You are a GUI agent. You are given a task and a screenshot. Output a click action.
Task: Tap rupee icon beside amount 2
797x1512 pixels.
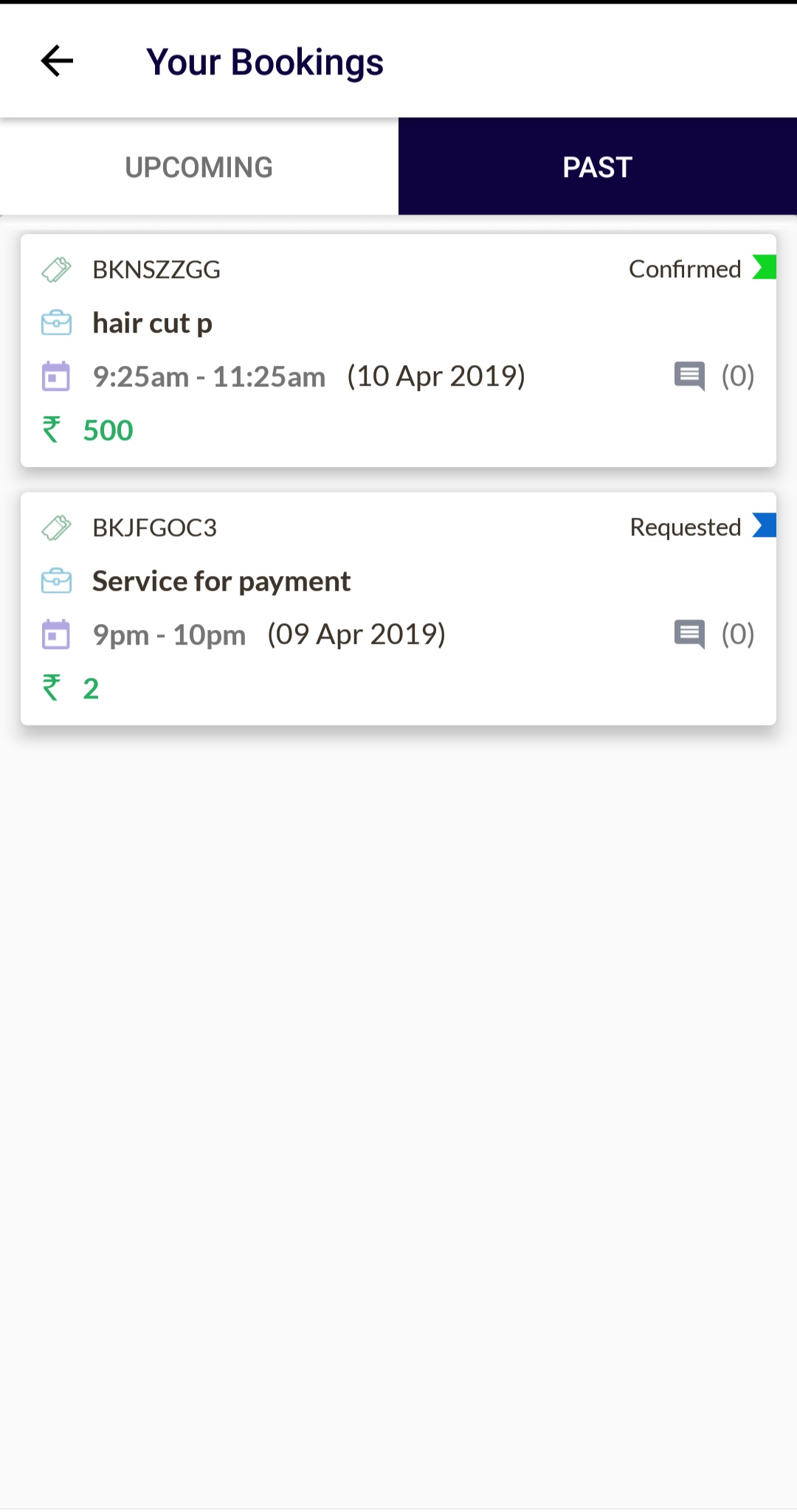pyautogui.click(x=51, y=688)
